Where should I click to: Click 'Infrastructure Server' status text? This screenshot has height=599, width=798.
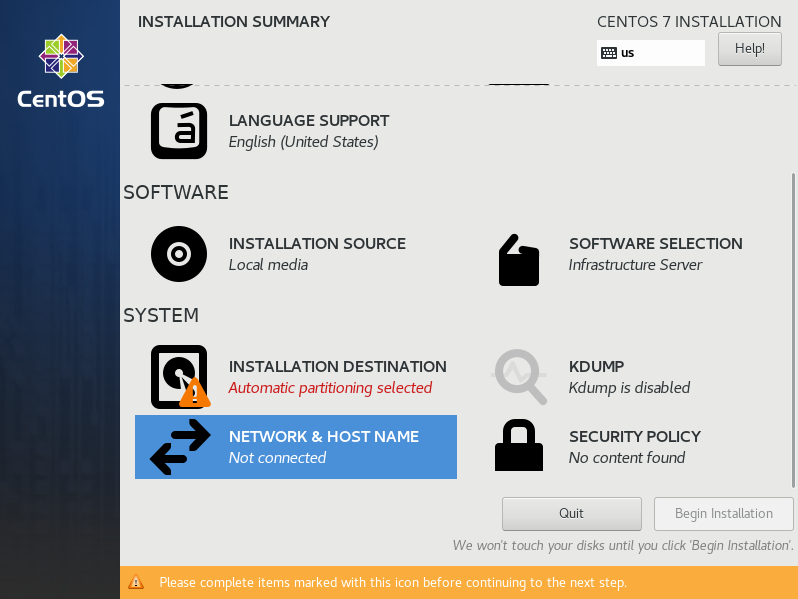635,265
